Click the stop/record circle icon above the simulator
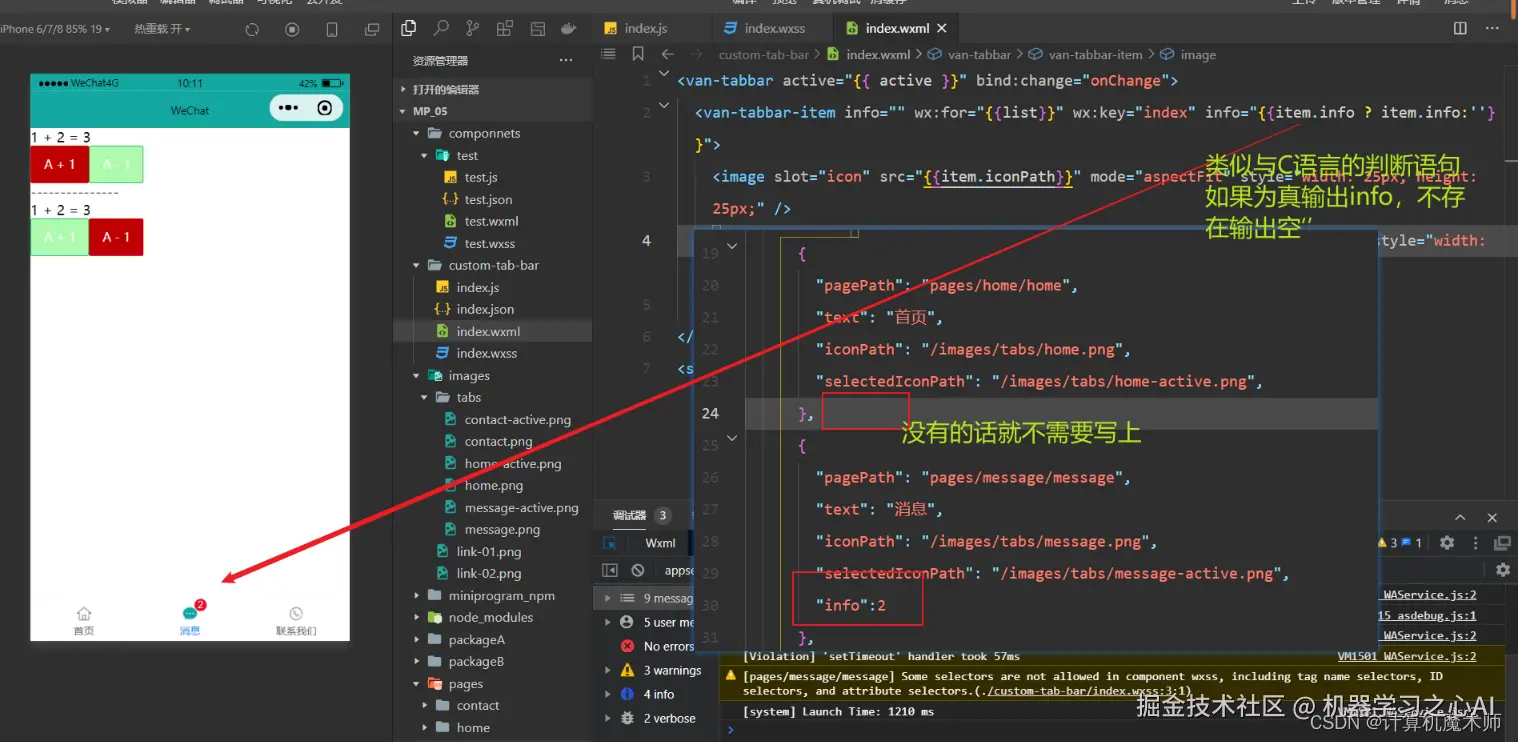Image resolution: width=1518 pixels, height=742 pixels. point(292,30)
